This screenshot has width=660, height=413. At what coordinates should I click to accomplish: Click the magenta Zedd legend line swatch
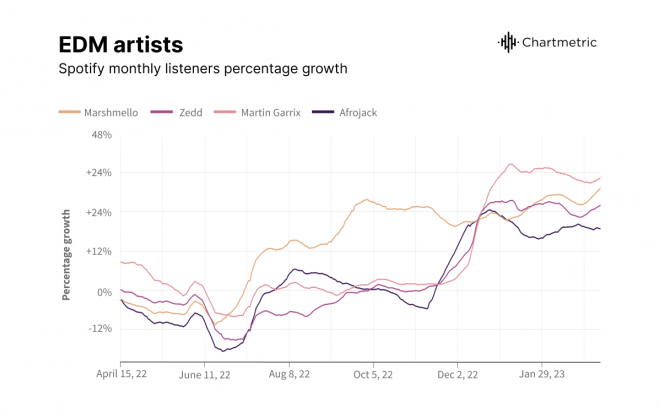160,112
